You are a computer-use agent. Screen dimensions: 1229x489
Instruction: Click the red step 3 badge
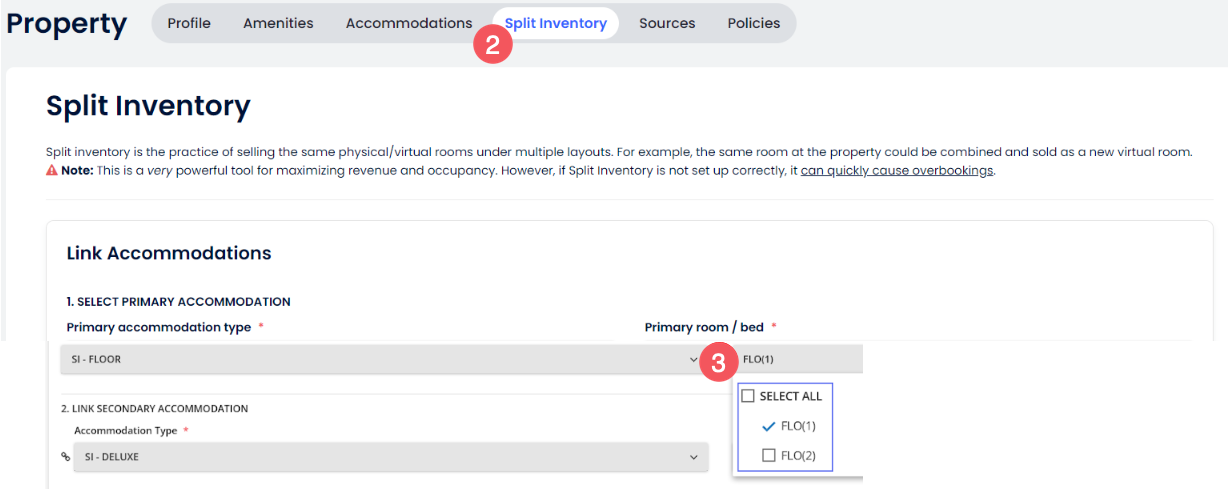click(717, 362)
